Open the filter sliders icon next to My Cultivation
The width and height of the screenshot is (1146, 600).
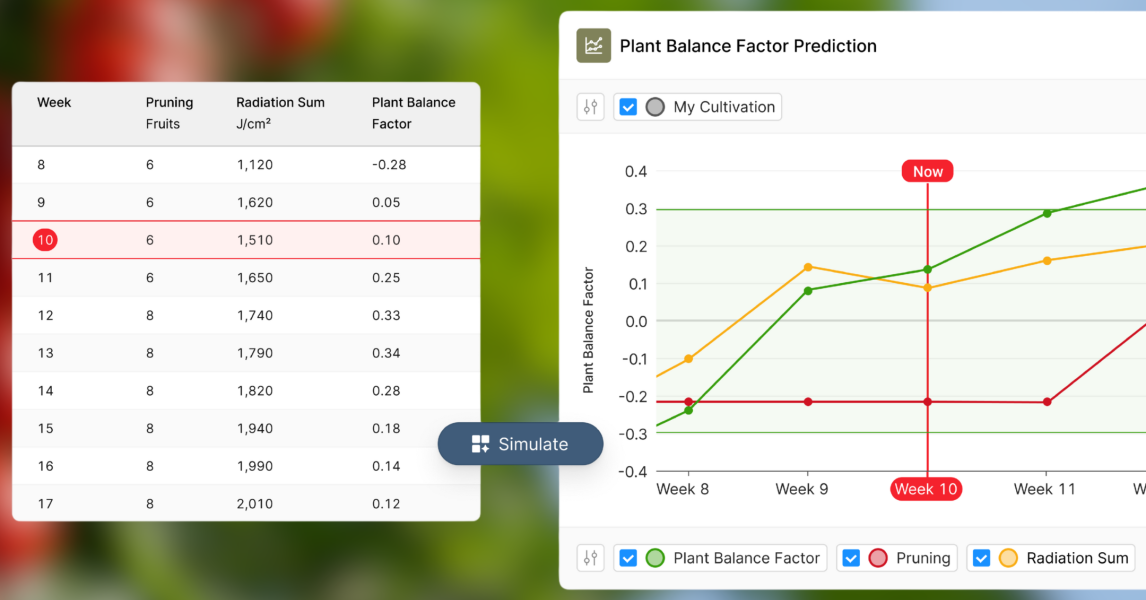click(591, 107)
